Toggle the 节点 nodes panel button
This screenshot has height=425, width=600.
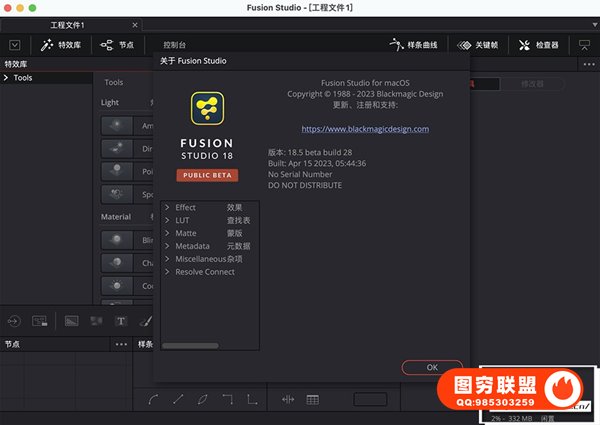tap(117, 45)
